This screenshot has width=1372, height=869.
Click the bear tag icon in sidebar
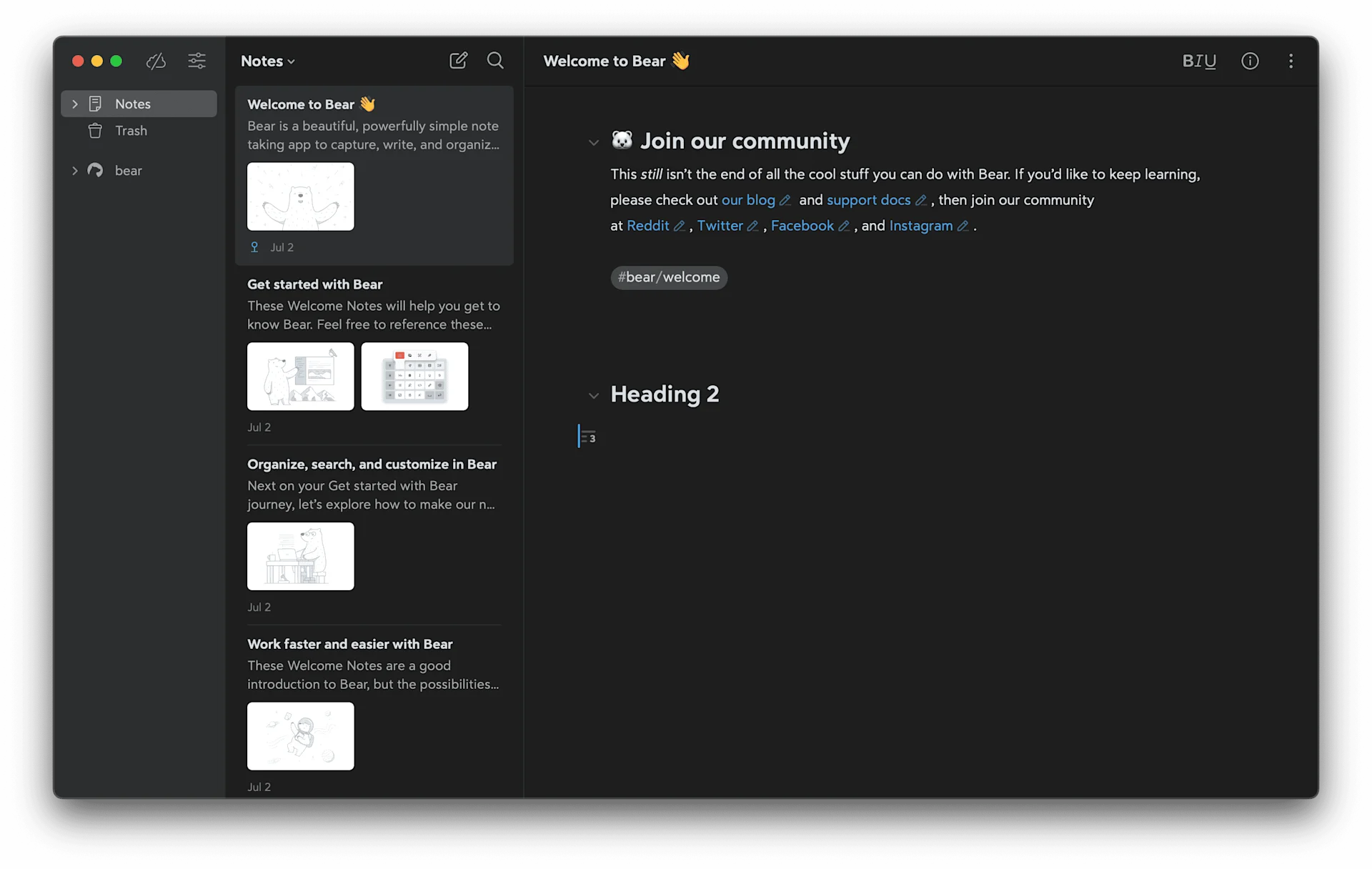94,170
